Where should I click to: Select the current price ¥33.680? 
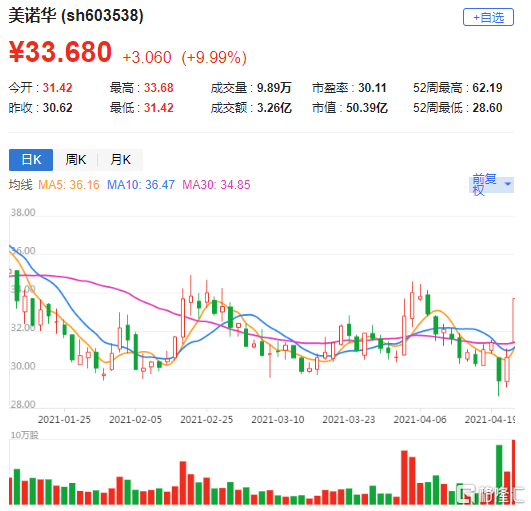(60, 52)
